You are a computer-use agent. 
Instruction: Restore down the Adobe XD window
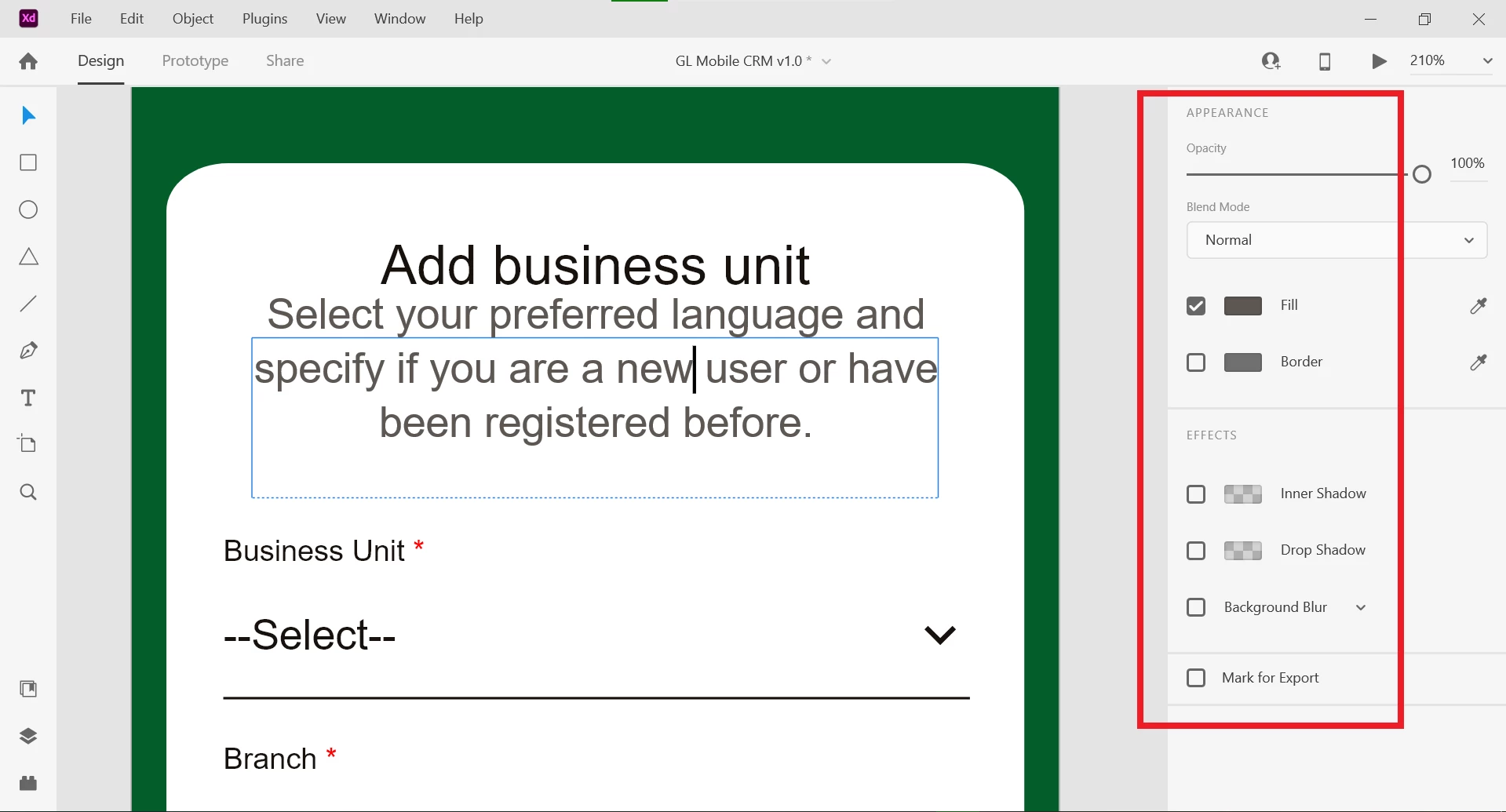[x=1424, y=19]
